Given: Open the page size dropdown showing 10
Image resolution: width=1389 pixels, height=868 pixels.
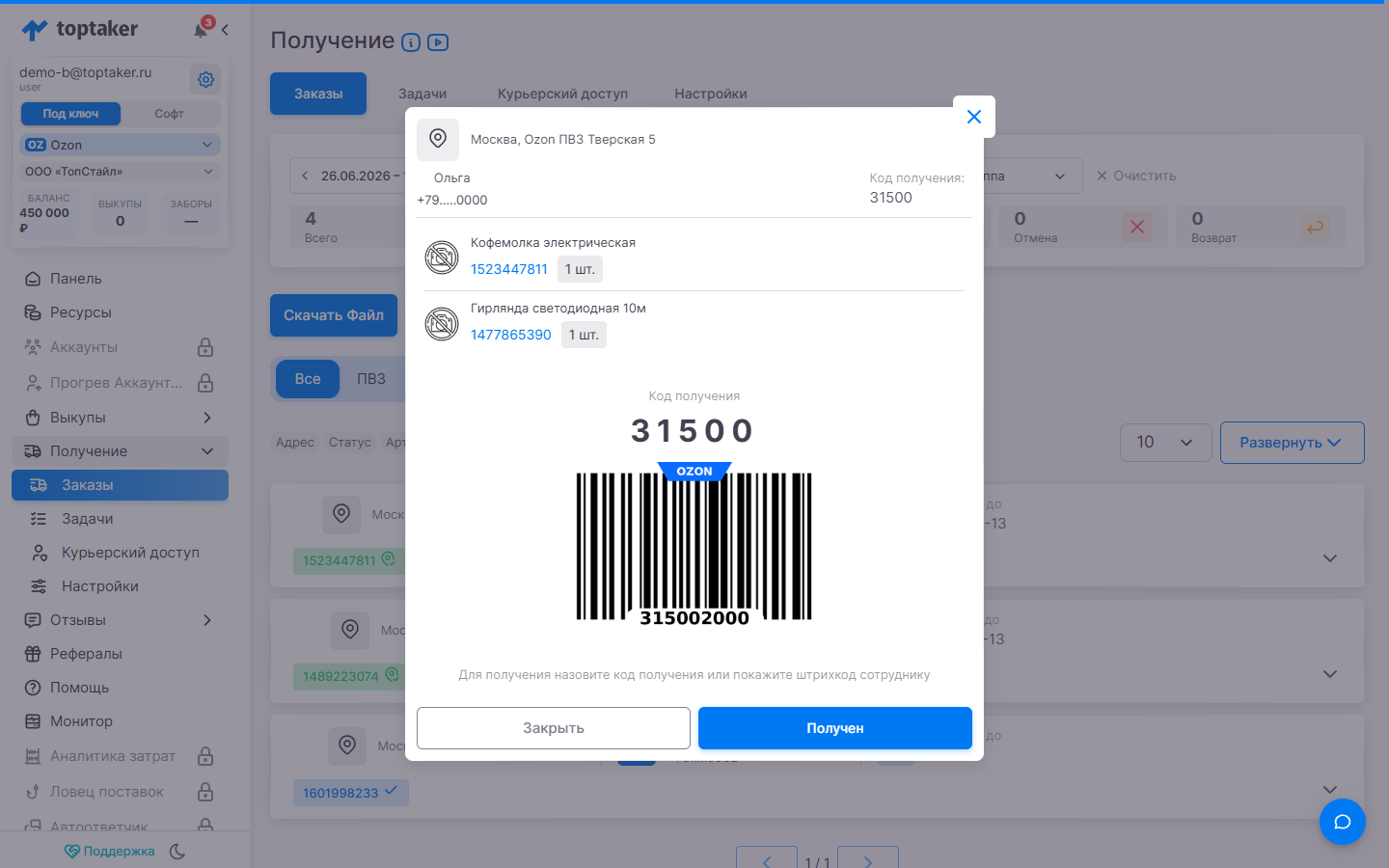Looking at the screenshot, I should coord(1166,442).
